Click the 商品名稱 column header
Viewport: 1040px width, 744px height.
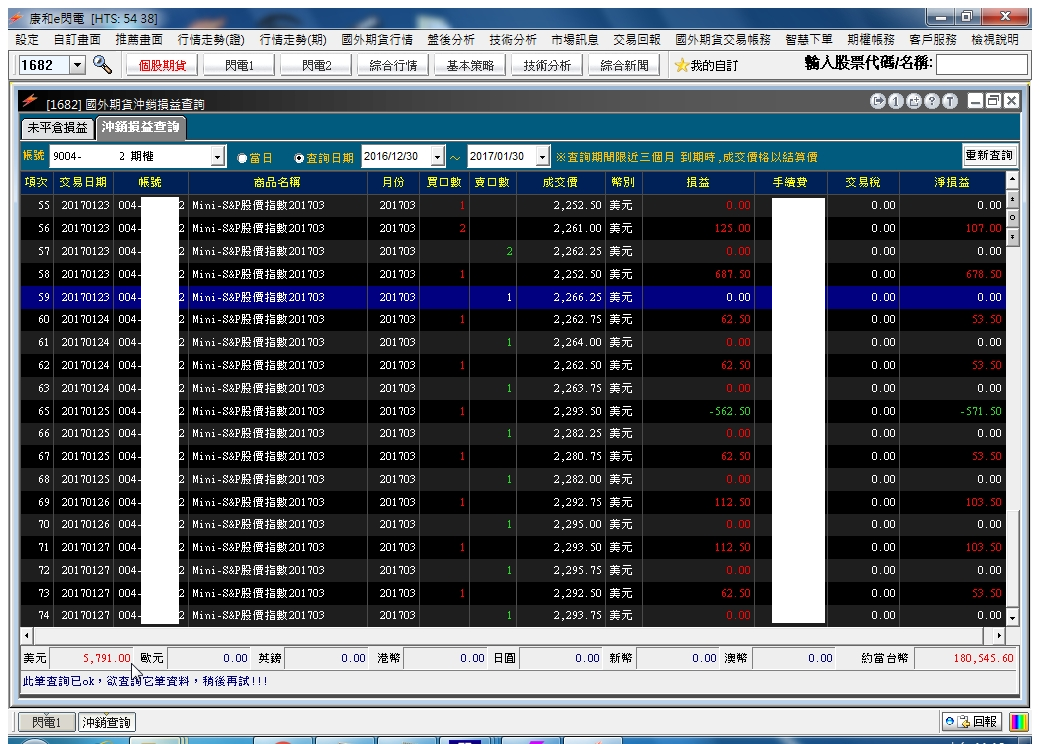pyautogui.click(x=277, y=182)
